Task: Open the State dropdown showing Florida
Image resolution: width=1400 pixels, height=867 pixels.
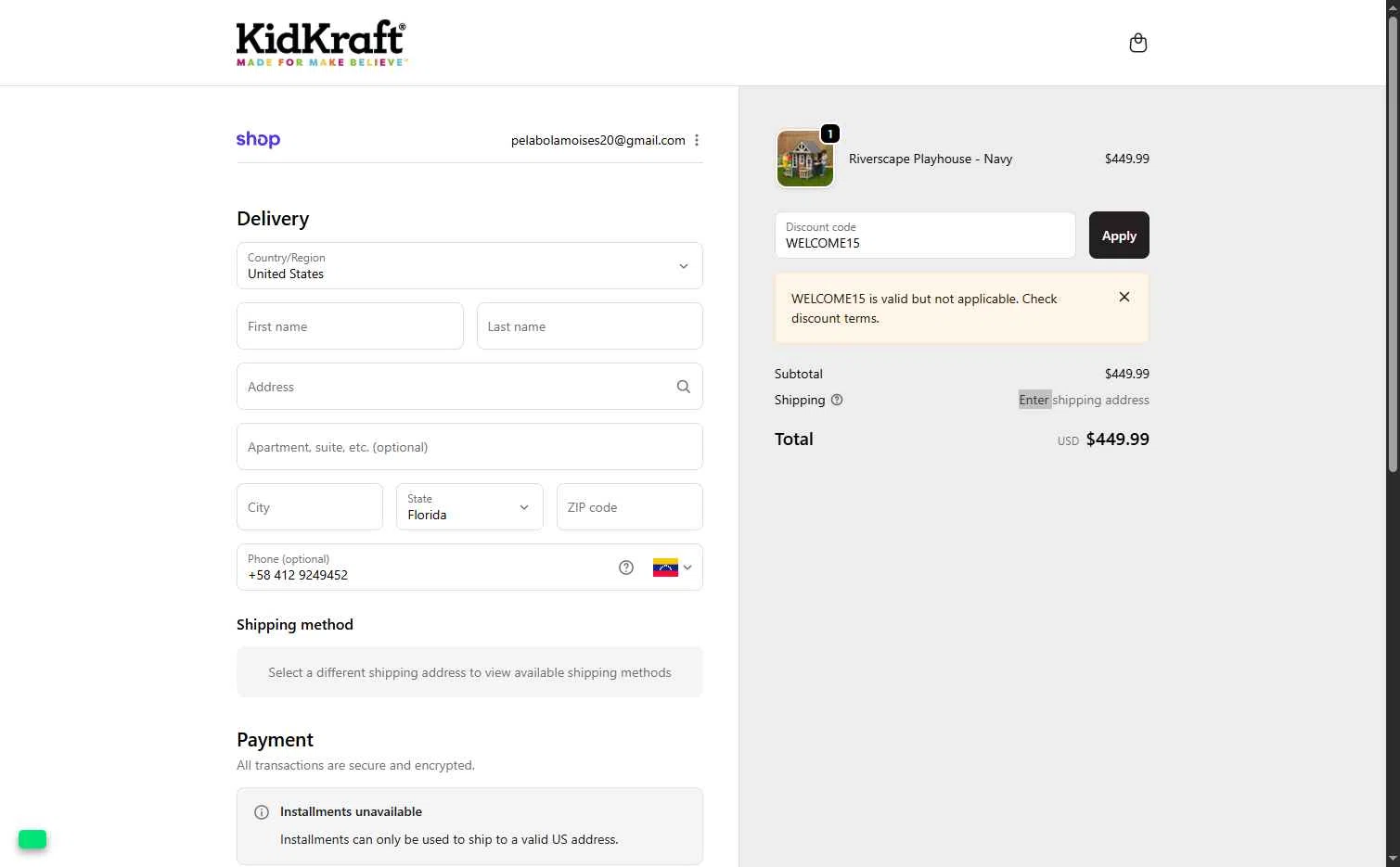Action: 469,507
